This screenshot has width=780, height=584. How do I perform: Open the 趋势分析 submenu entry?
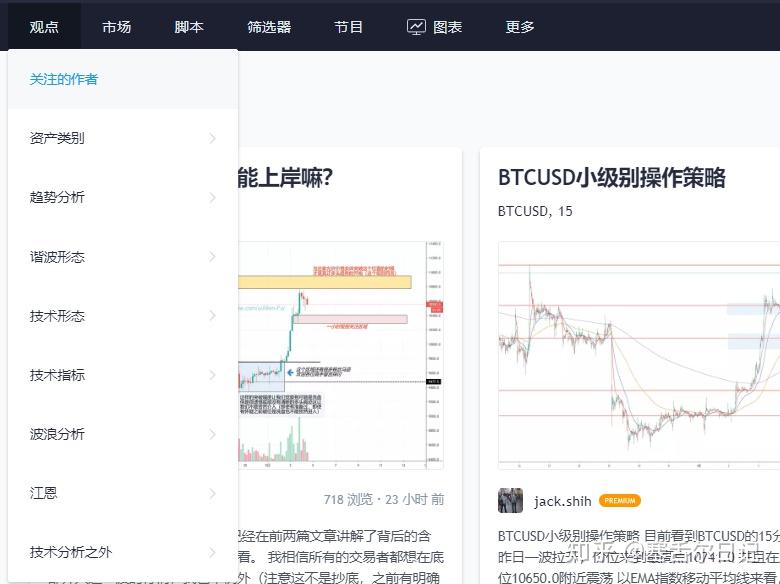pyautogui.click(x=123, y=197)
